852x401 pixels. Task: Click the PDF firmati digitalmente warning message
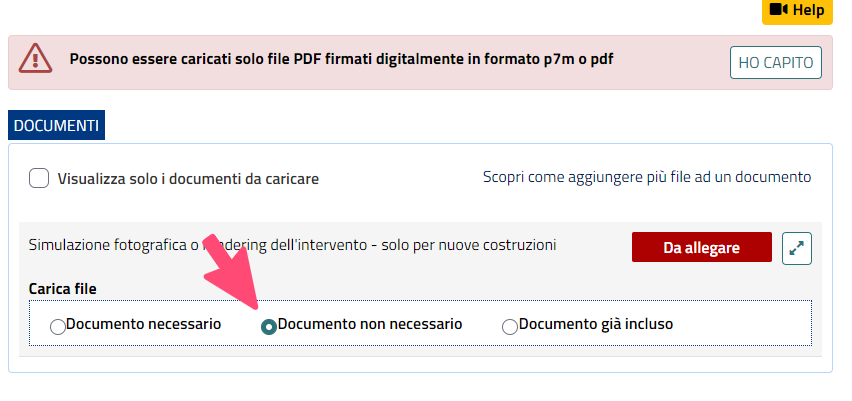pos(341,59)
